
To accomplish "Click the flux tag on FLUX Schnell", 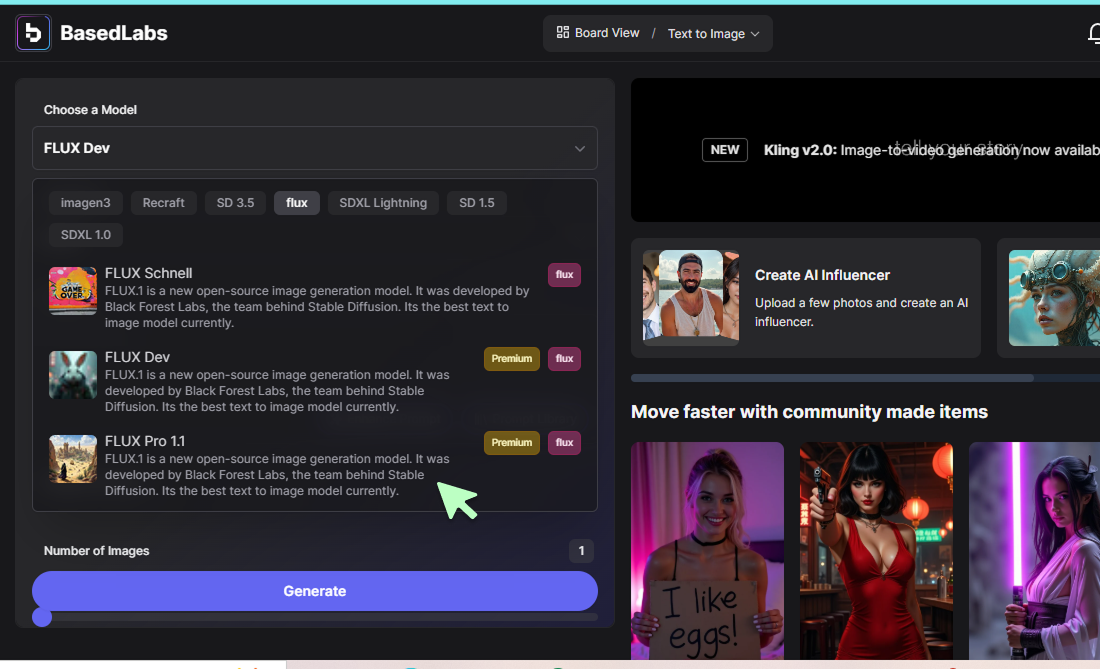I will pyautogui.click(x=564, y=275).
